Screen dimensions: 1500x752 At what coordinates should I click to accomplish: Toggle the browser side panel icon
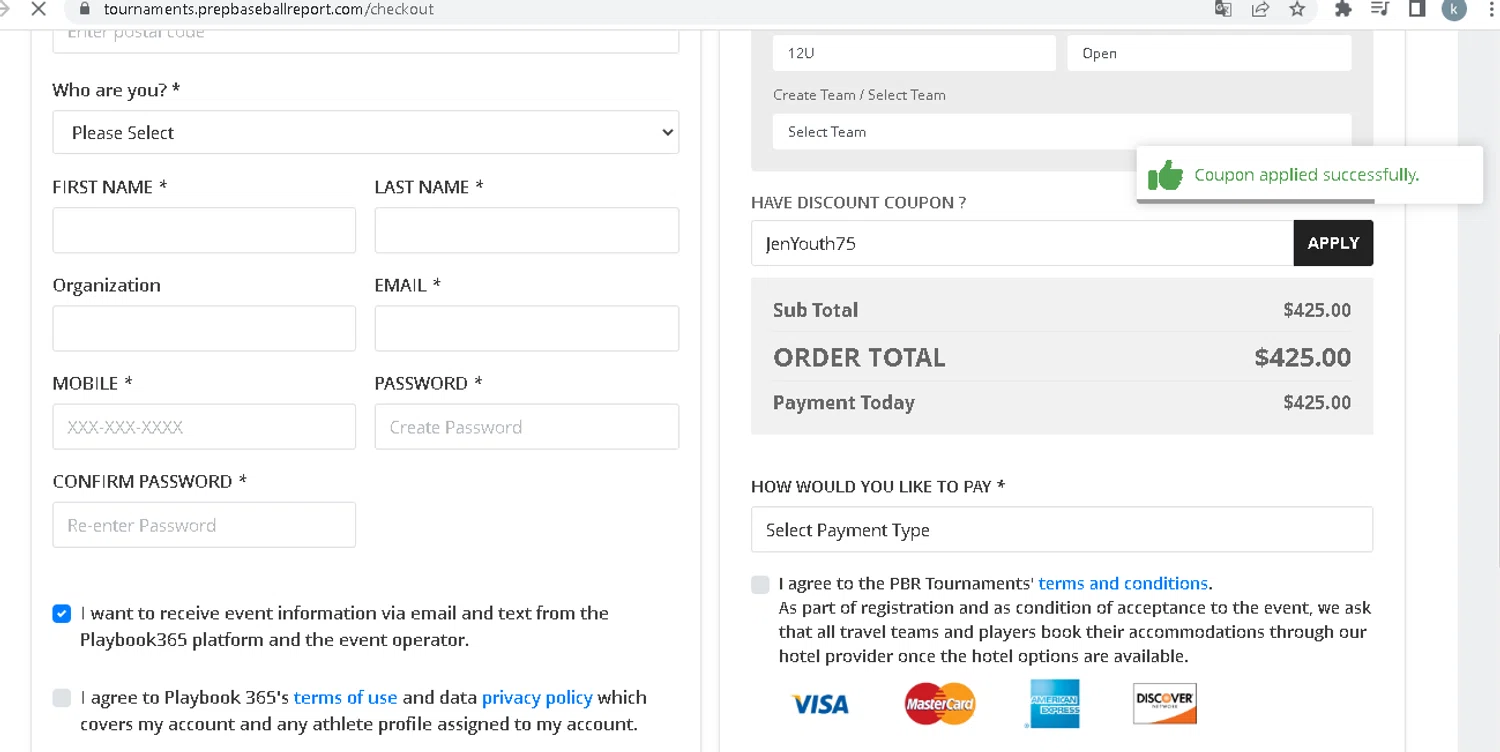[x=1417, y=9]
